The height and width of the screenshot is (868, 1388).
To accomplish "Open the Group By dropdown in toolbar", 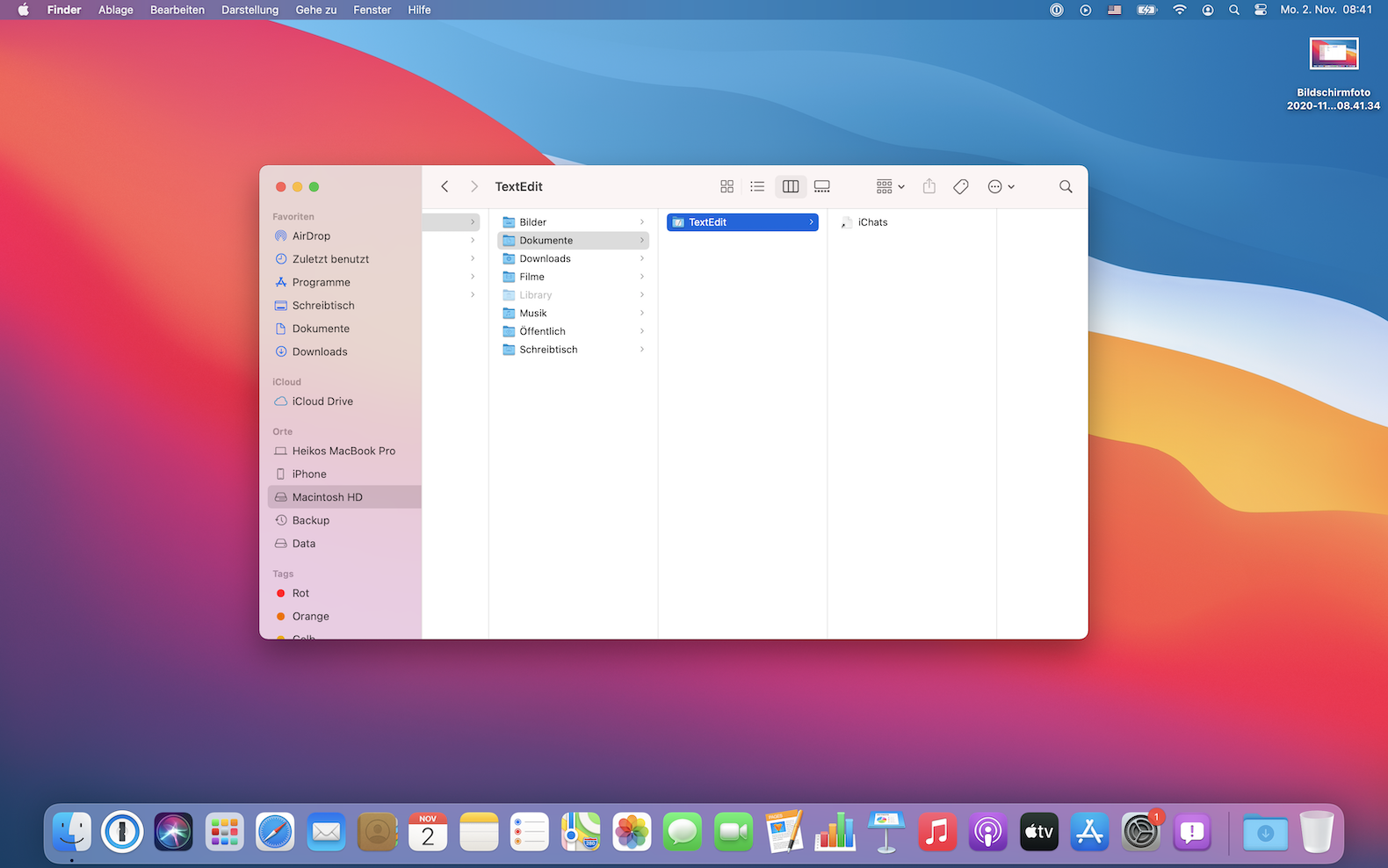I will [890, 186].
